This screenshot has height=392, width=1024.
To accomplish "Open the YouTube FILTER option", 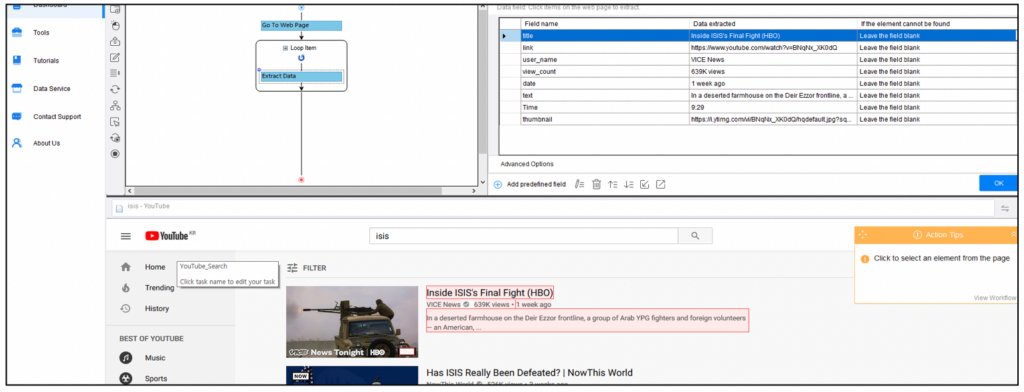I will pos(307,268).
